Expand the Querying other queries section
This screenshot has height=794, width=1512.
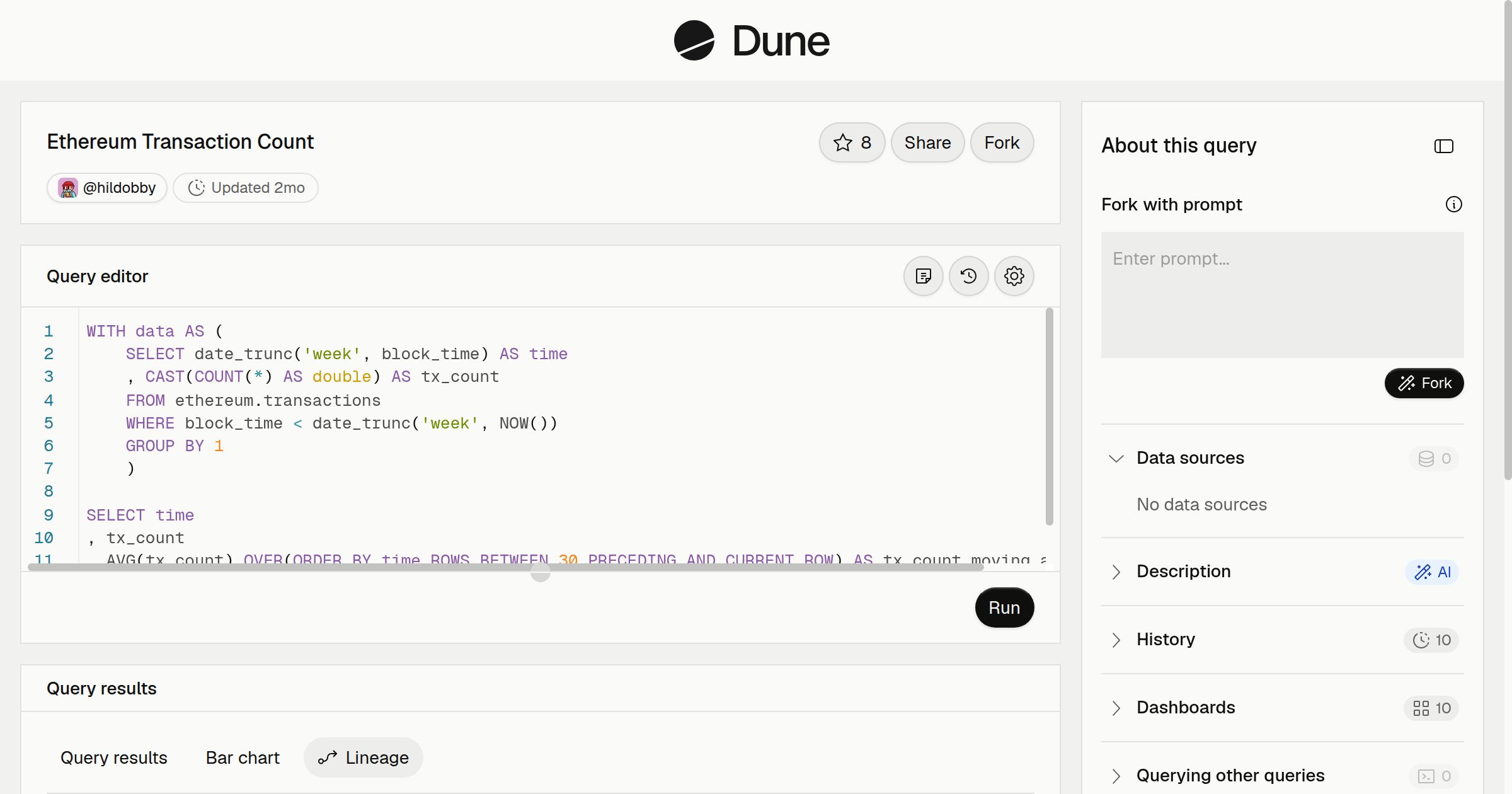[x=1116, y=776]
